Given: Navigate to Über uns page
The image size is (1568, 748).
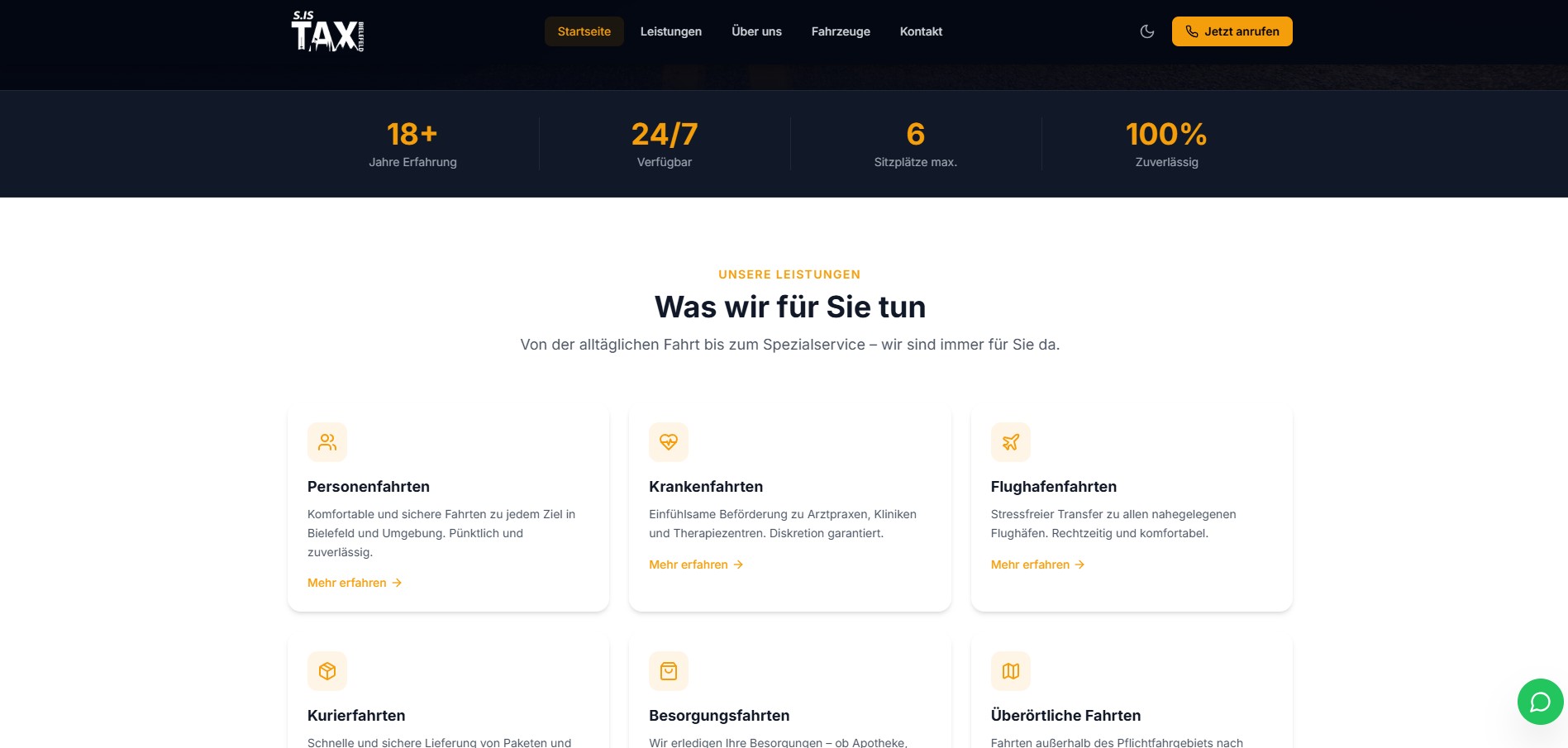Looking at the screenshot, I should (x=756, y=31).
